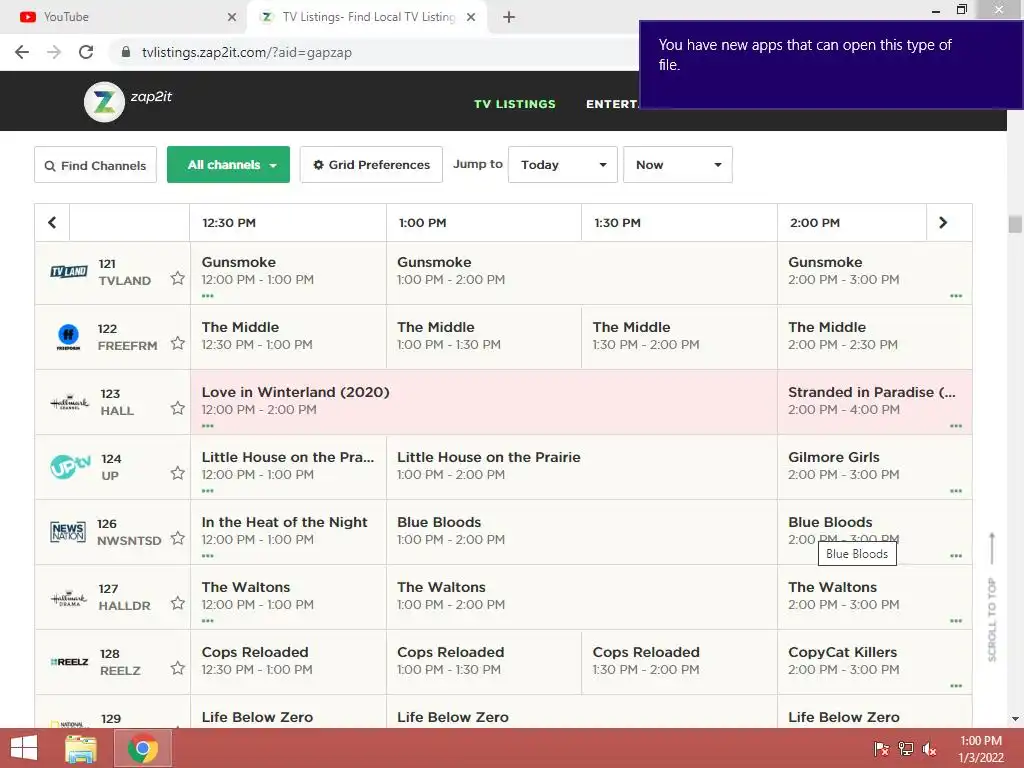Image resolution: width=1024 pixels, height=768 pixels.
Task: Expand dots in Blue Bloods 2:00 PM cell
Action: (x=956, y=556)
